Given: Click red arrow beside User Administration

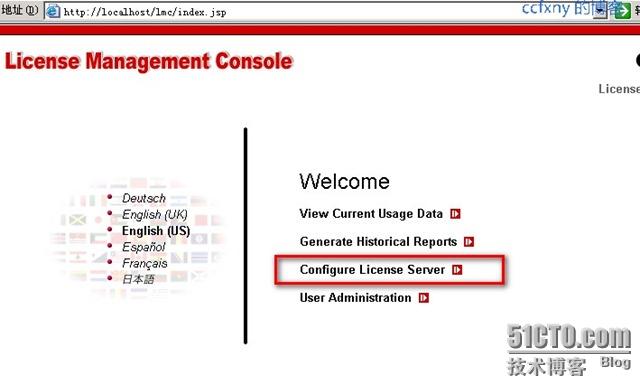Looking at the screenshot, I should tap(424, 298).
